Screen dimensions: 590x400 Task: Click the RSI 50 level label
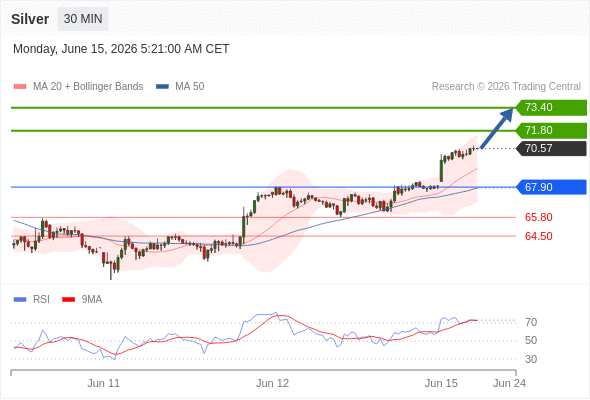click(531, 341)
